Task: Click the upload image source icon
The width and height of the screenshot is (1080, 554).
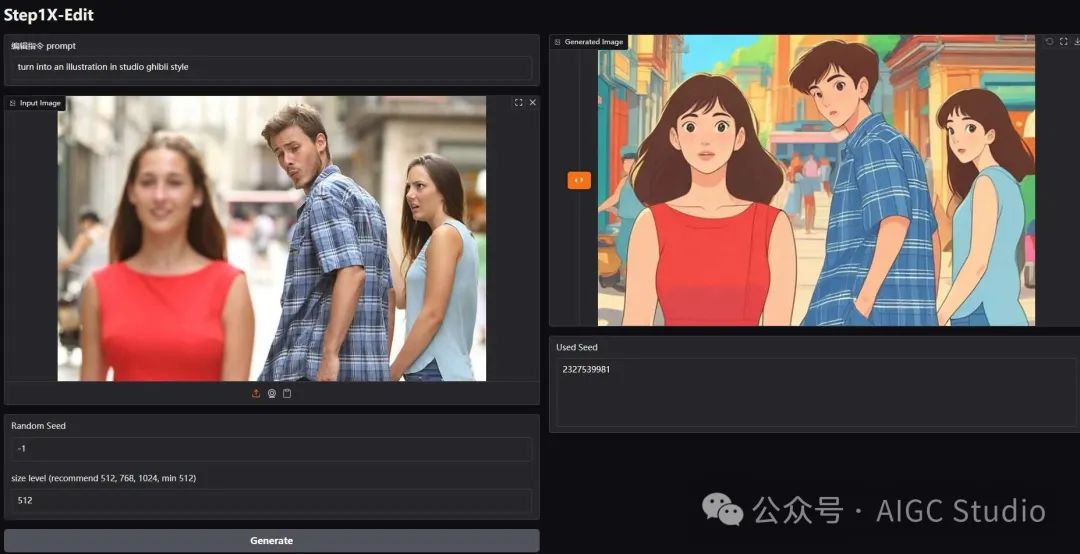Action: click(256, 393)
